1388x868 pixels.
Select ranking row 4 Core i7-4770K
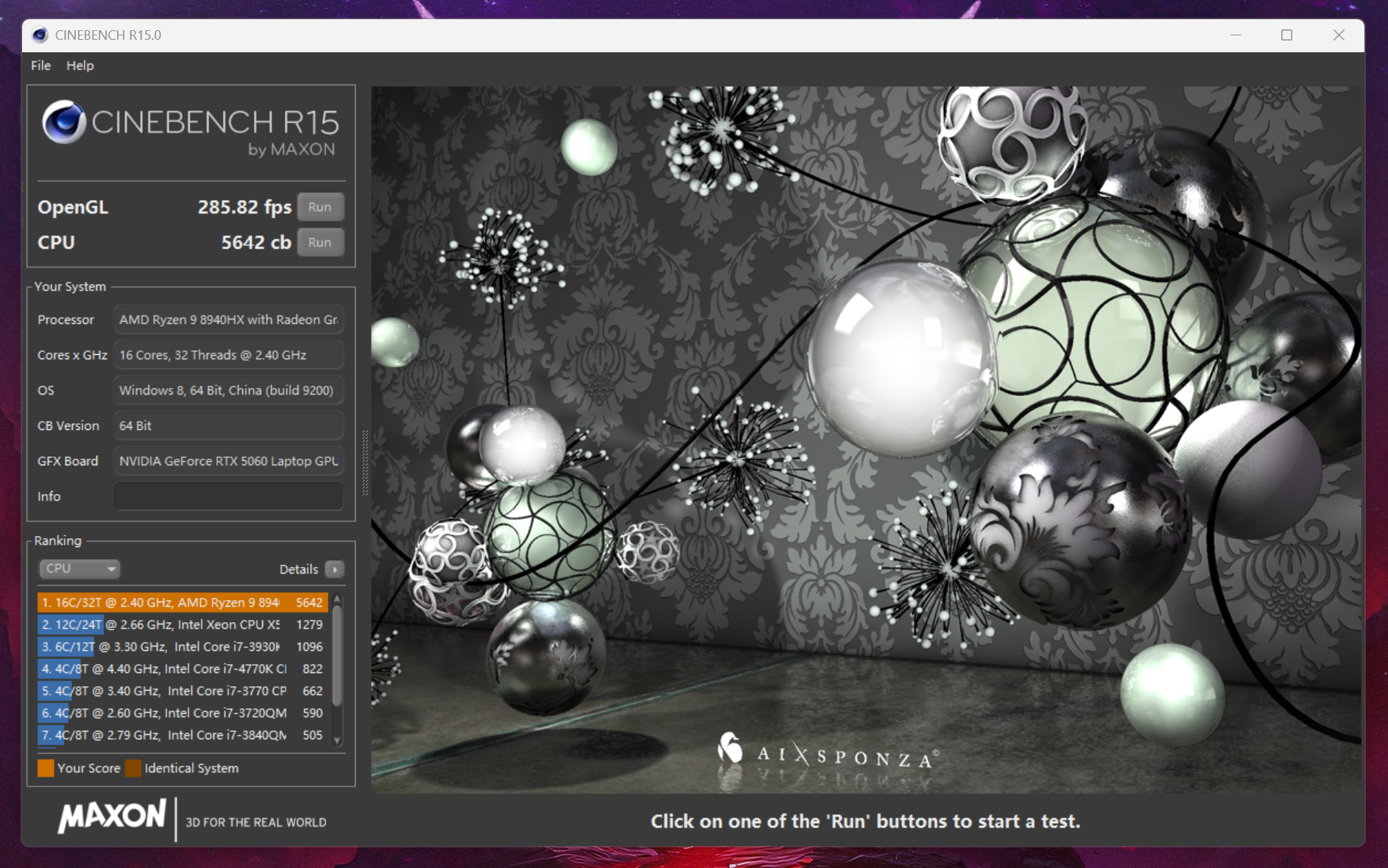[182, 668]
